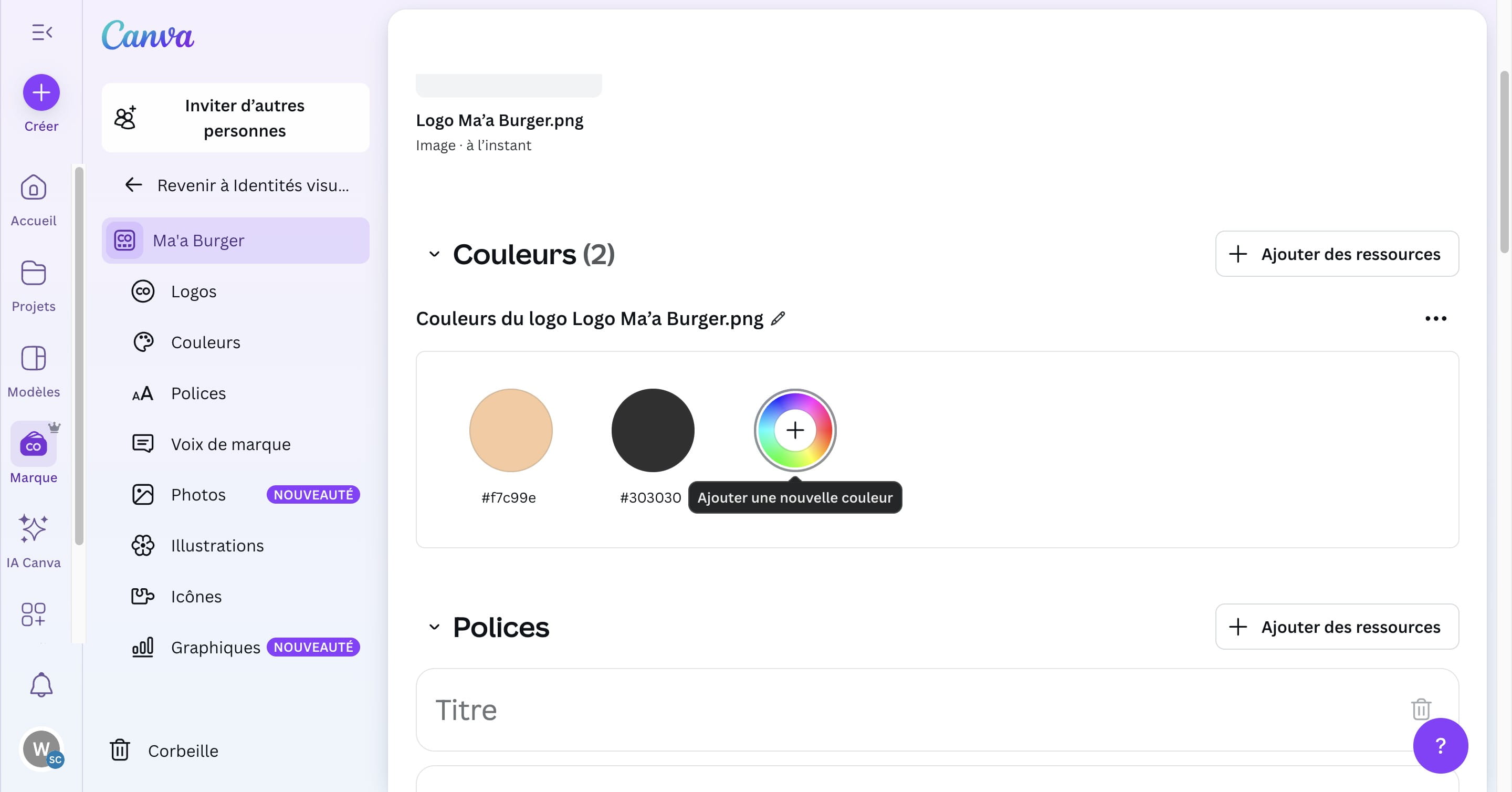The height and width of the screenshot is (792, 1512).
Task: Open Projets folder icon
Action: (34, 274)
